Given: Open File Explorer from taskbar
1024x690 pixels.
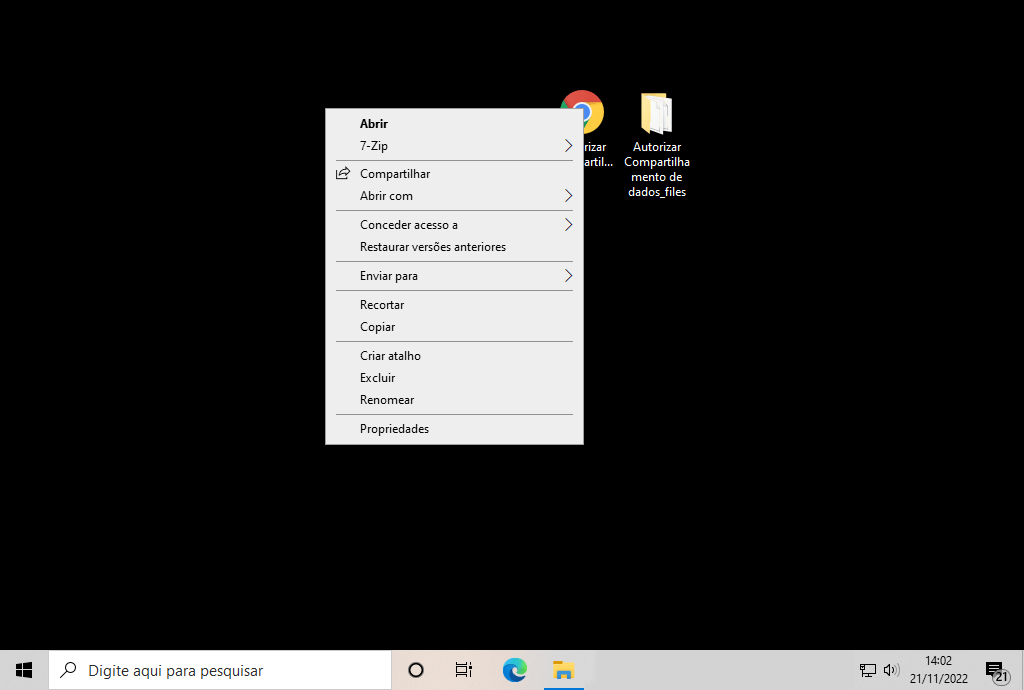Looking at the screenshot, I should point(564,670).
